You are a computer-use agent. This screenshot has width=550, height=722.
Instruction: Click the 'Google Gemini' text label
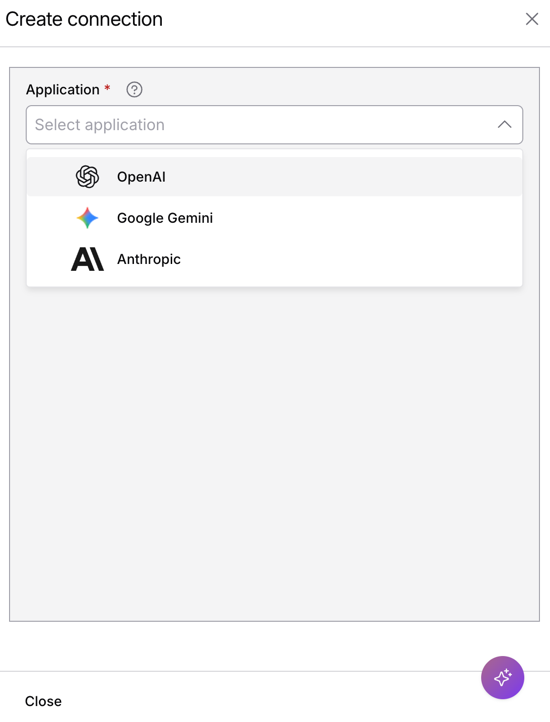pyautogui.click(x=165, y=218)
